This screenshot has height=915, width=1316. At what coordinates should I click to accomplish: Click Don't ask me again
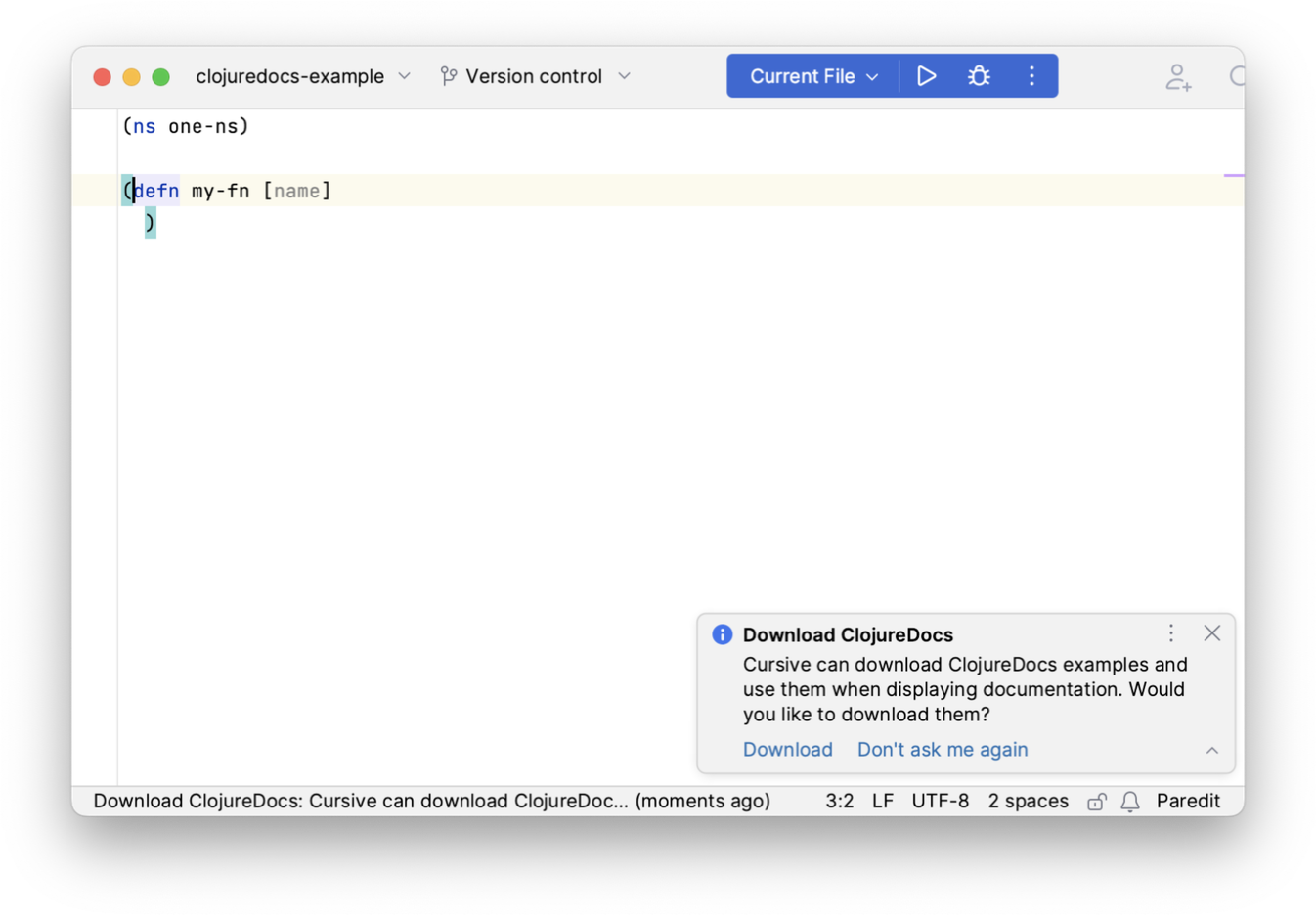(x=943, y=750)
